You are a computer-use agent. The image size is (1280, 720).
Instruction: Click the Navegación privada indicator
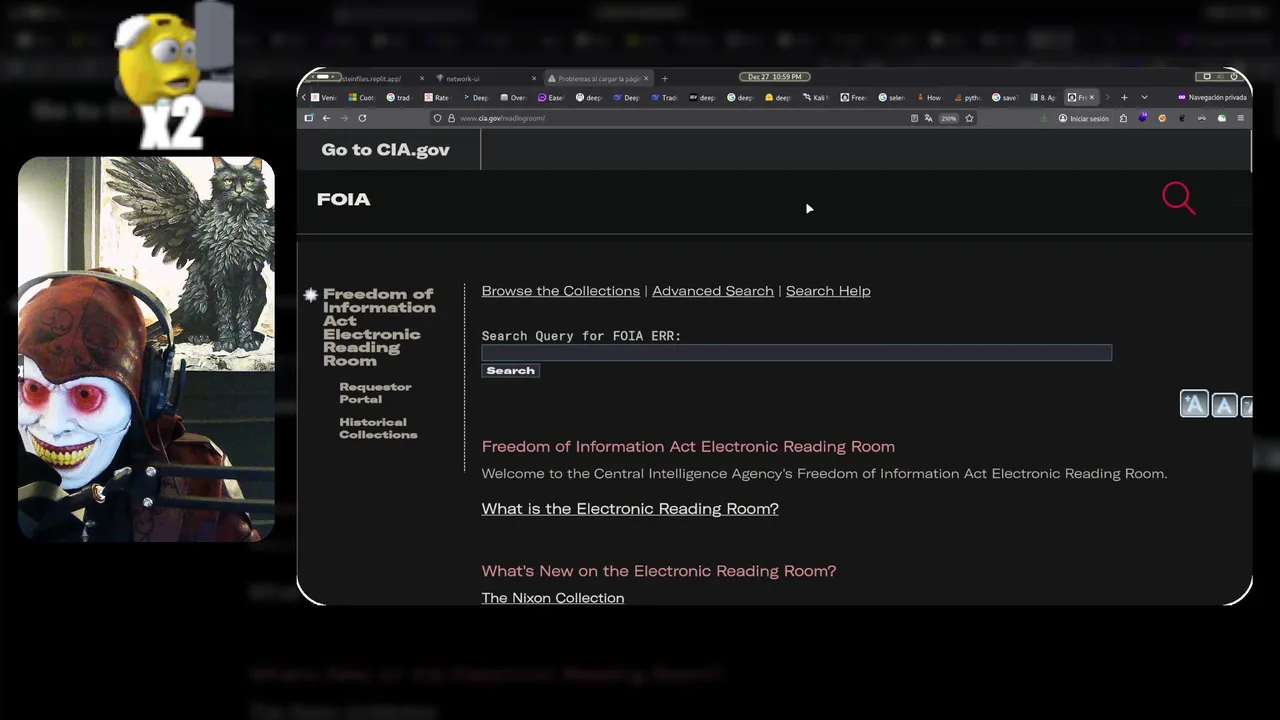click(x=1213, y=97)
